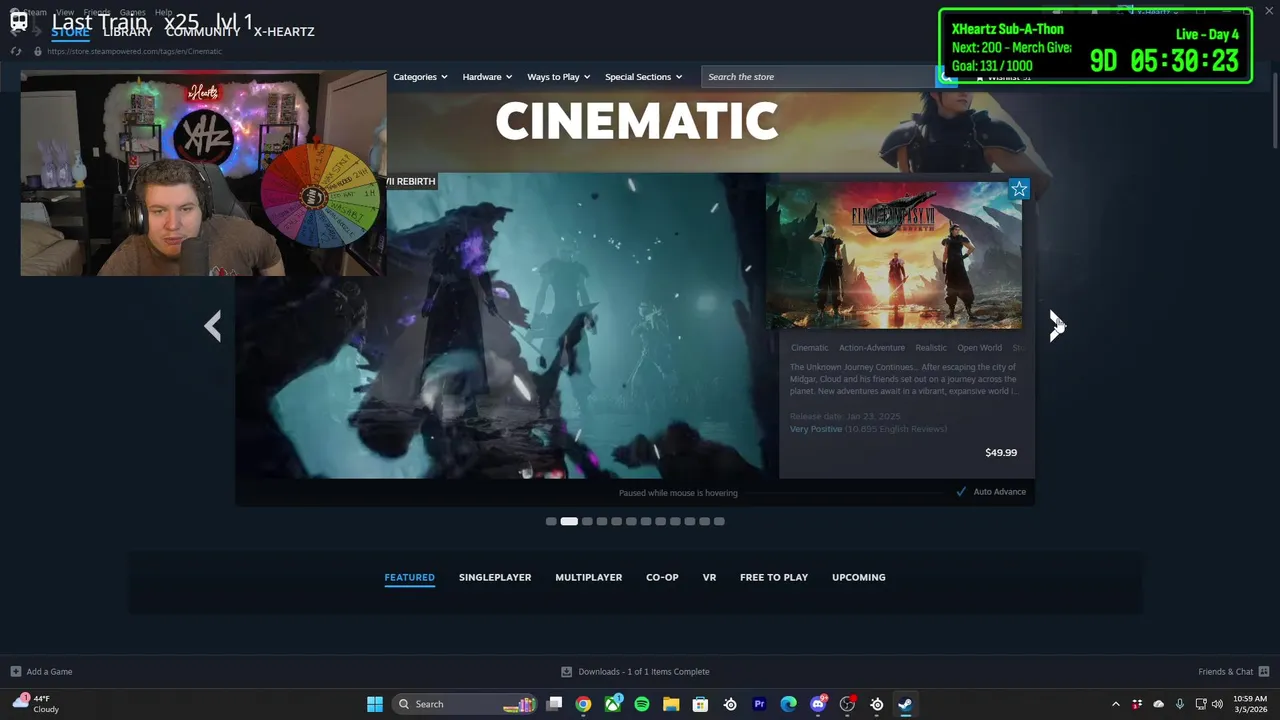Click the Action-Adventure tag
Viewport: 1280px width, 720px height.
click(x=872, y=348)
